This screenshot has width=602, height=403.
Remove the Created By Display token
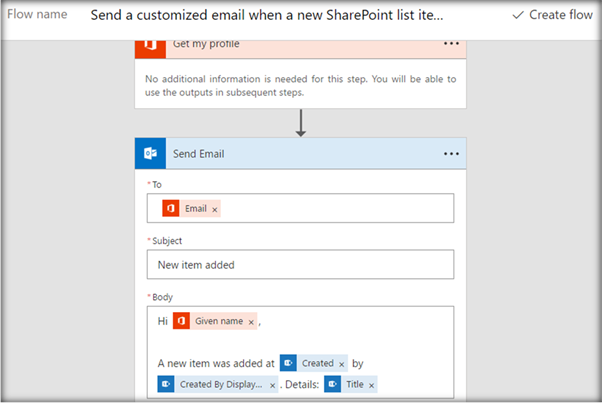pos(272,385)
